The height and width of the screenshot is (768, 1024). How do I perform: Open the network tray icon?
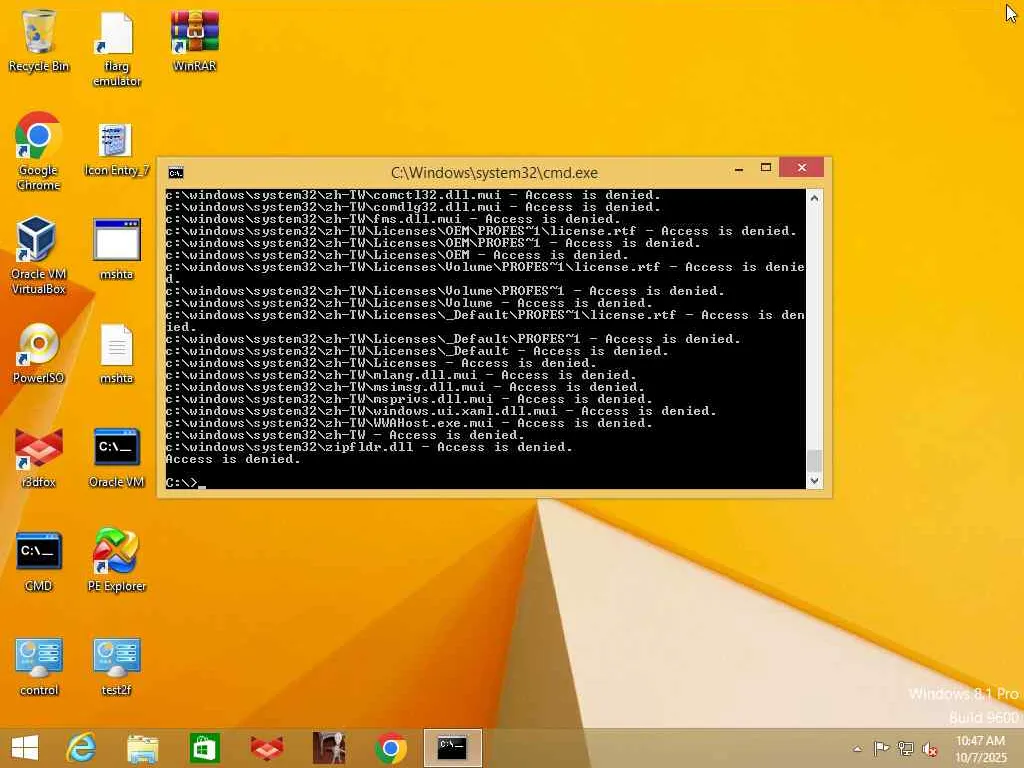click(905, 748)
